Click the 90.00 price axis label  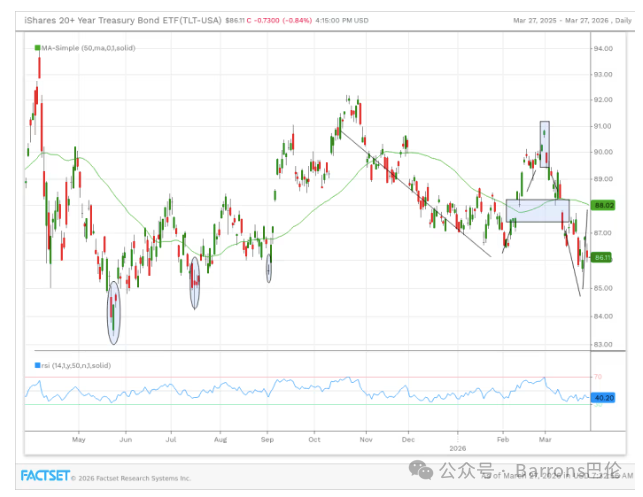tap(603, 152)
